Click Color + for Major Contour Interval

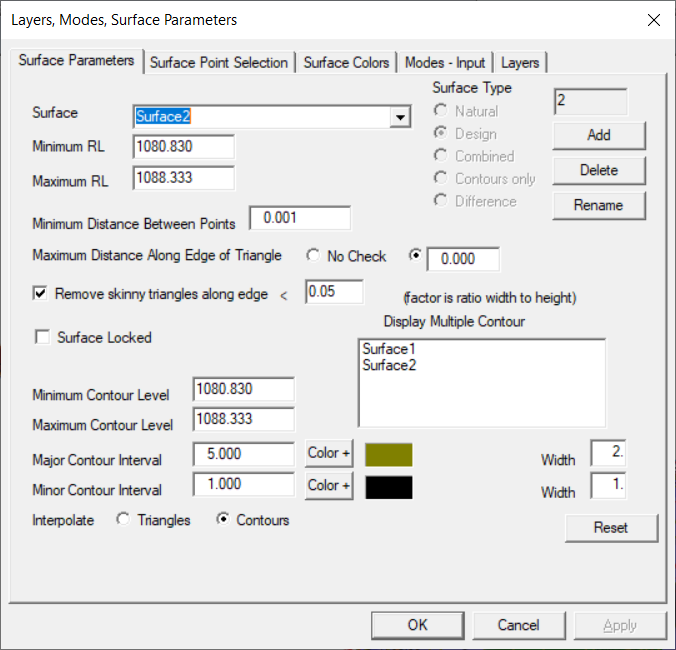tap(329, 454)
